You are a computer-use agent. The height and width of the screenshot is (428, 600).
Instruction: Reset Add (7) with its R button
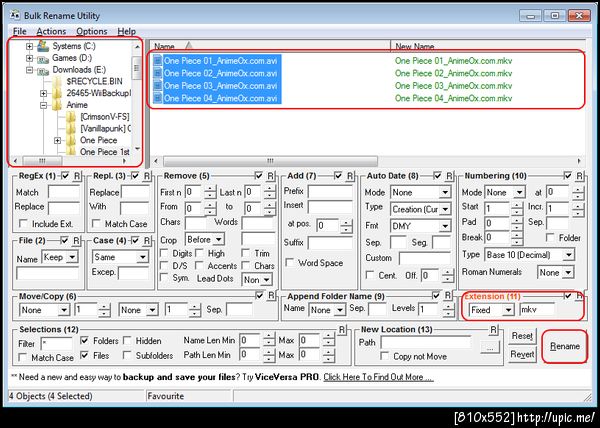tap(350, 176)
